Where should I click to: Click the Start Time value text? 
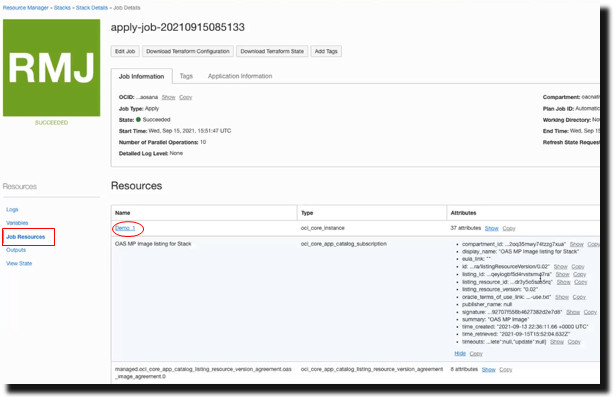point(190,131)
